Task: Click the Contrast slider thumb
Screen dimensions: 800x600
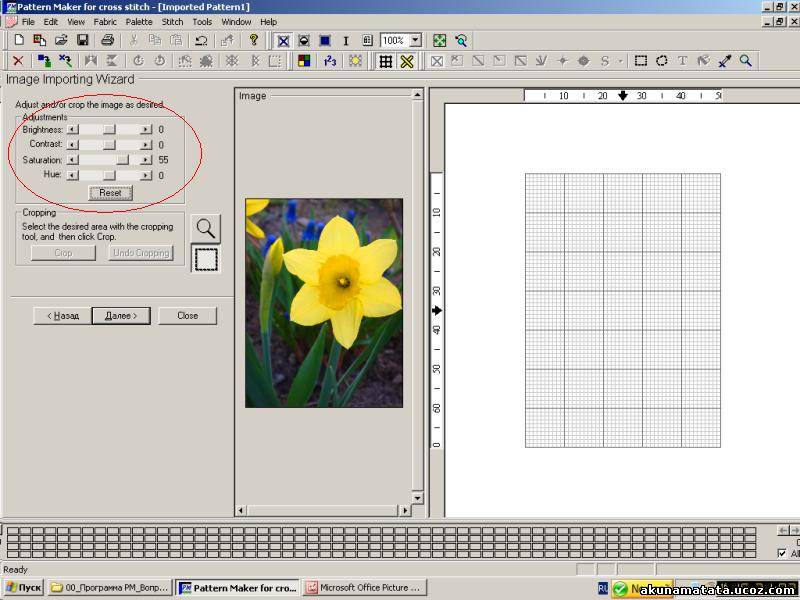Action: pos(109,145)
